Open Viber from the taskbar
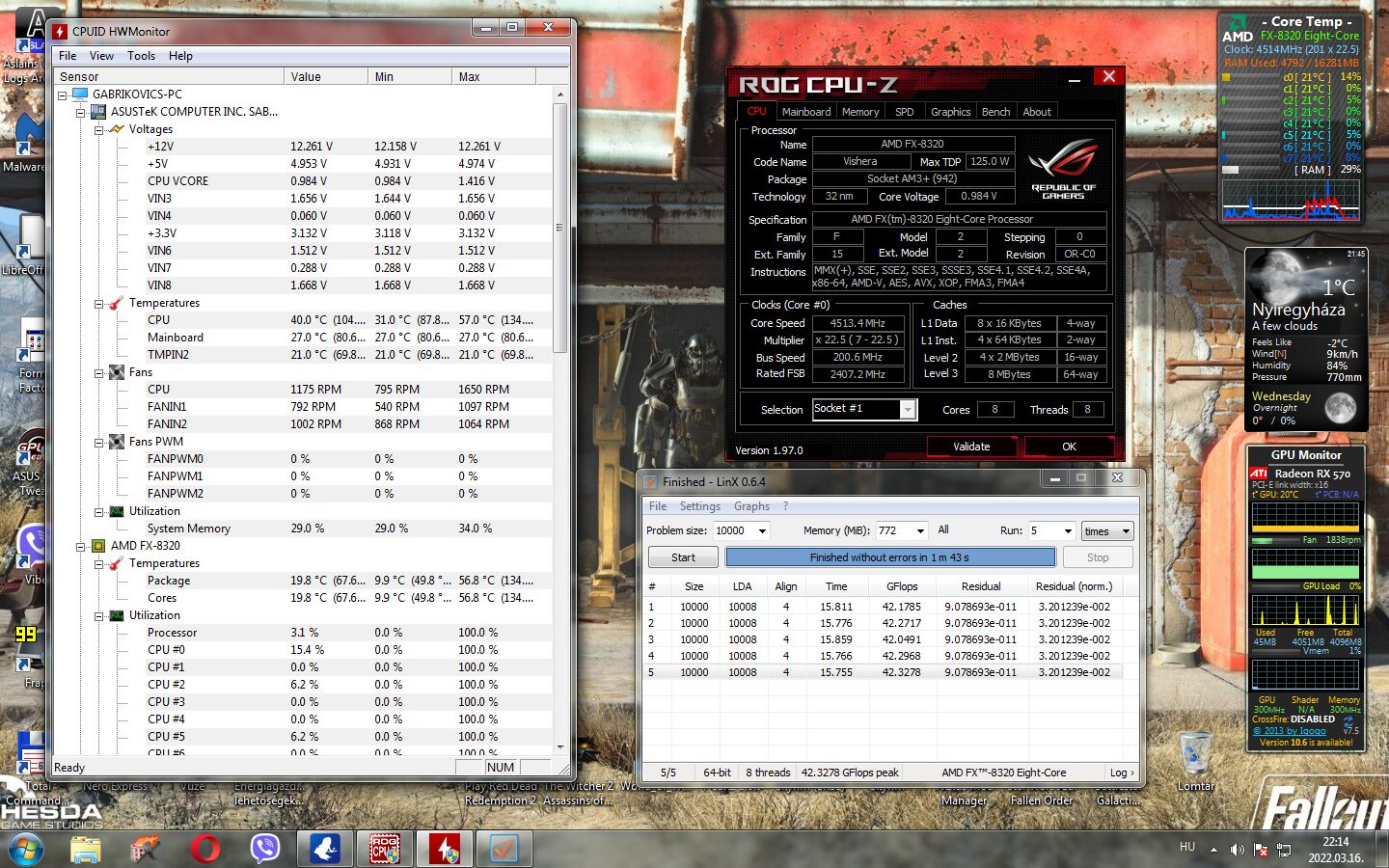1389x868 pixels. 264,849
